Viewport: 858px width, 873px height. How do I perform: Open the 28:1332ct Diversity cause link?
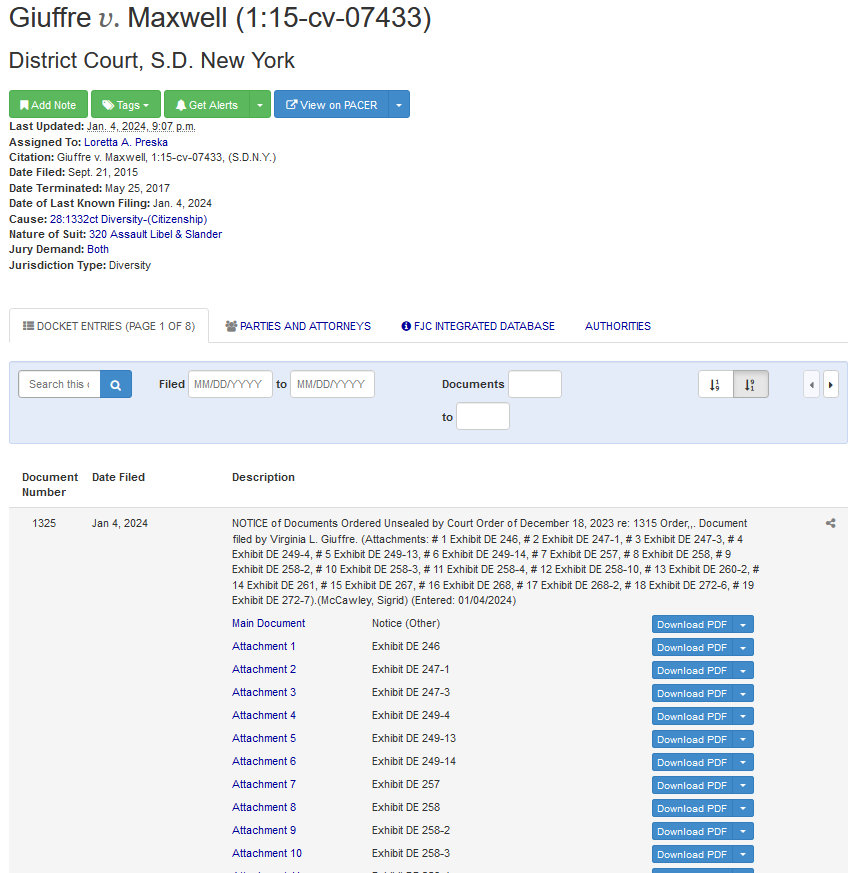coord(129,219)
